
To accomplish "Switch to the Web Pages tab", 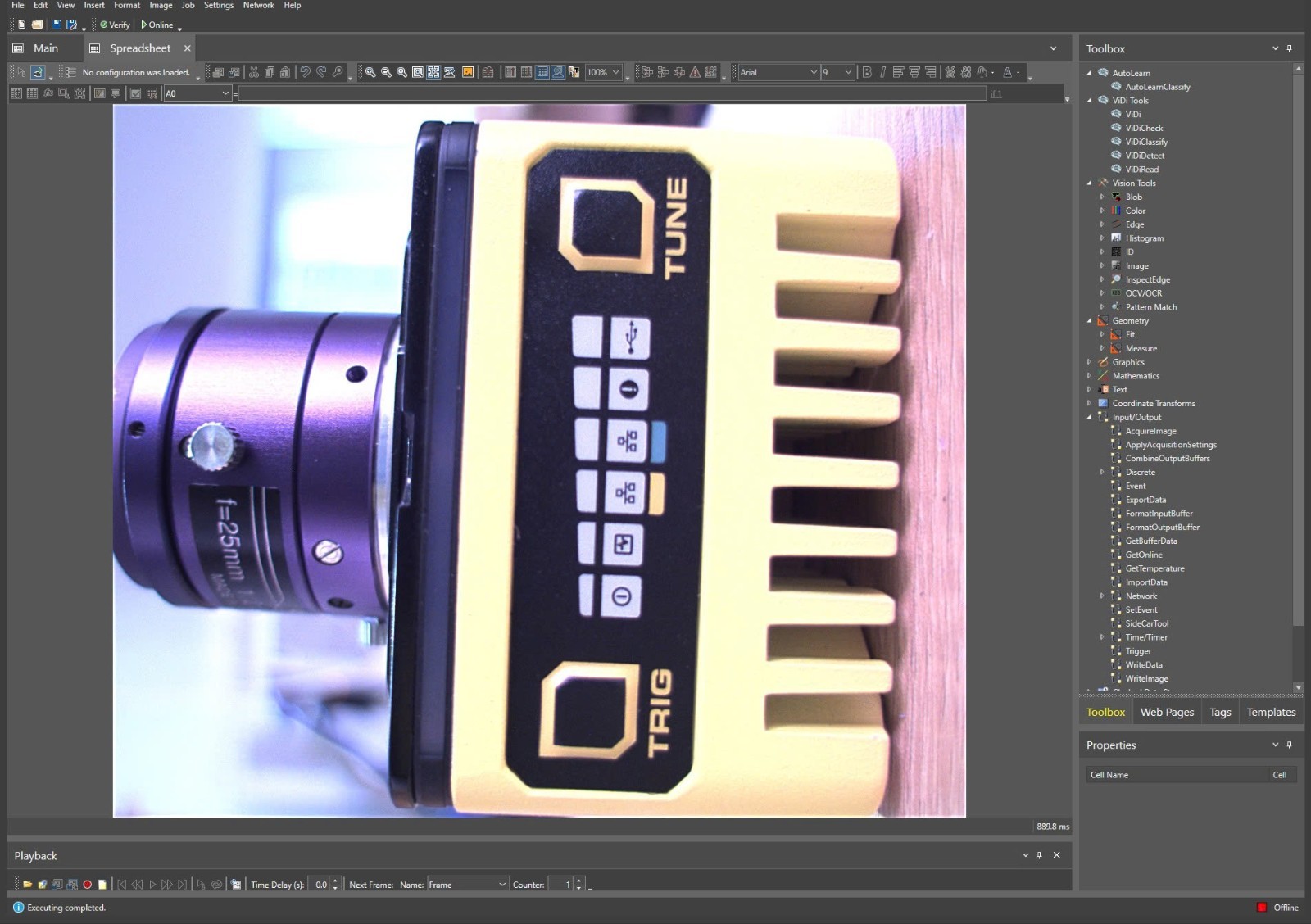I will (1167, 712).
